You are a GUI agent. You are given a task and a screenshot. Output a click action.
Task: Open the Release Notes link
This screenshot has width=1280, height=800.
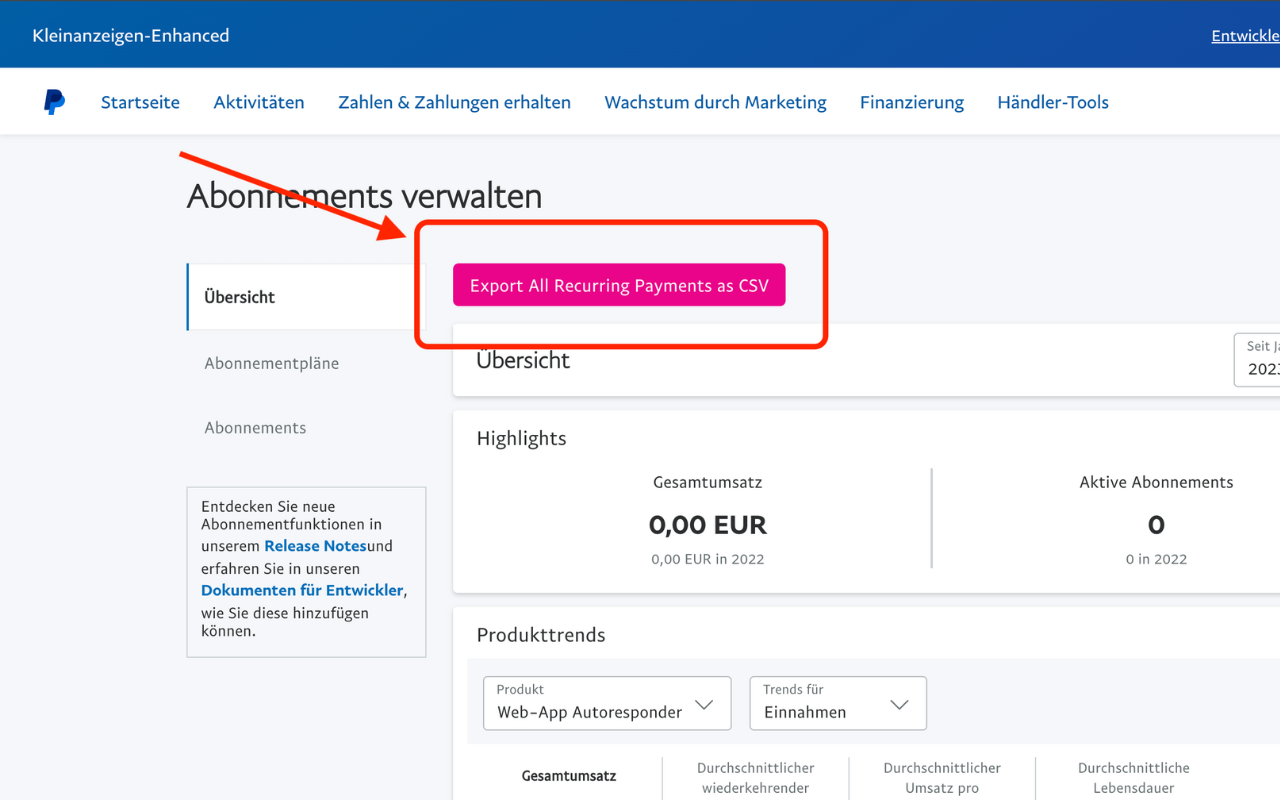314,545
